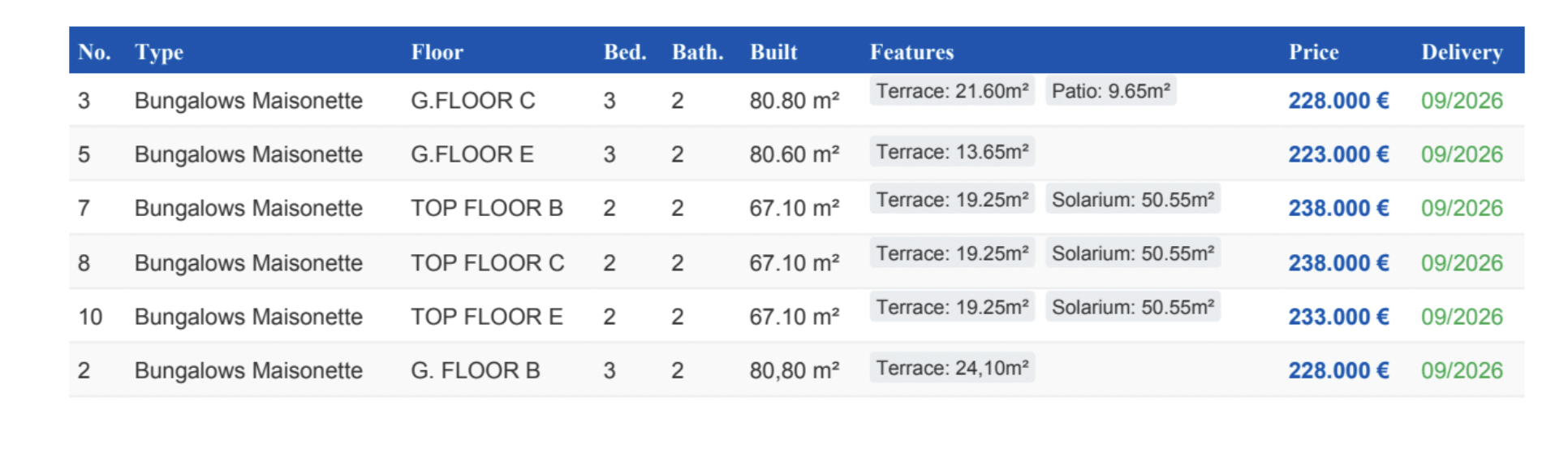Click the Terrace: 24,10m² feature tag
Viewport: 1568px width, 471px height.
(x=952, y=368)
